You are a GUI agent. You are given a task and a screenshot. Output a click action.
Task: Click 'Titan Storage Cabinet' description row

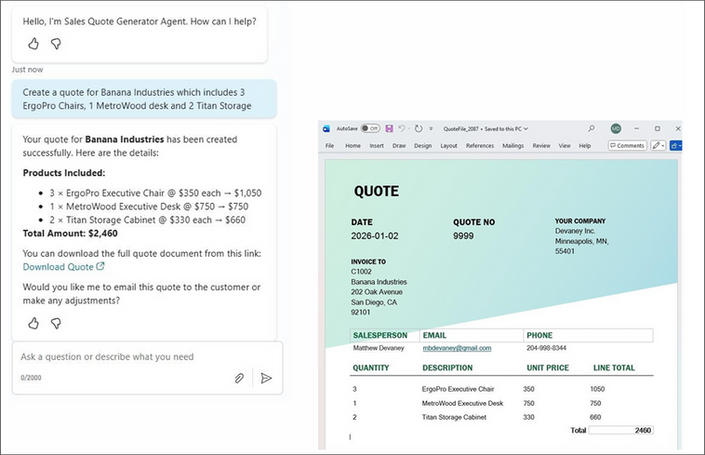click(454, 417)
